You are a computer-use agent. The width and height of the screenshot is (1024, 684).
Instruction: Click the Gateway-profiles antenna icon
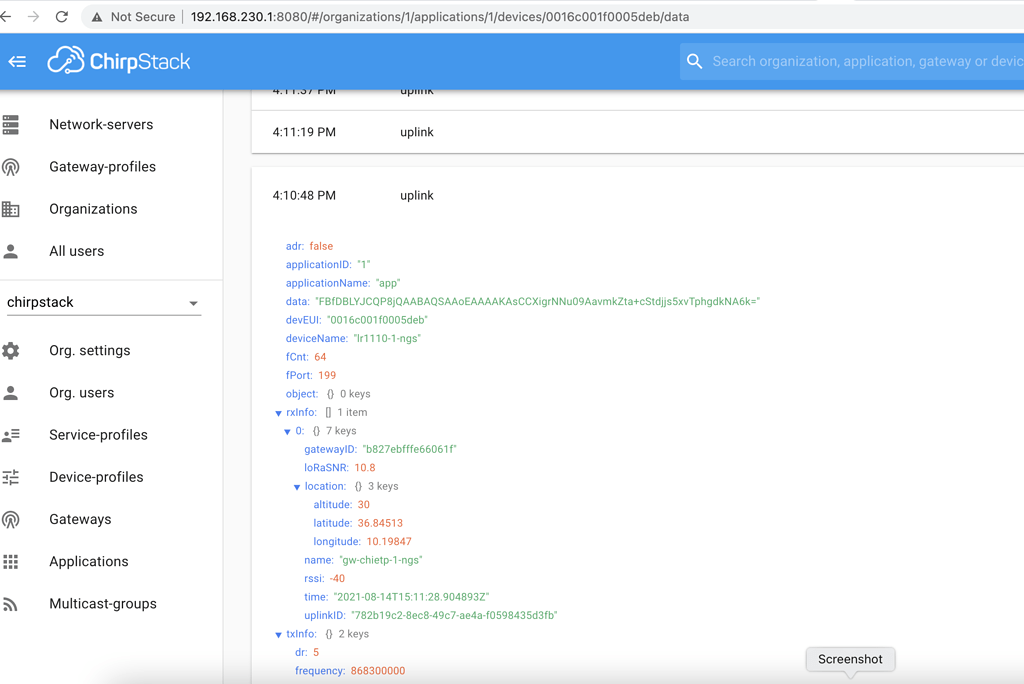coord(11,167)
